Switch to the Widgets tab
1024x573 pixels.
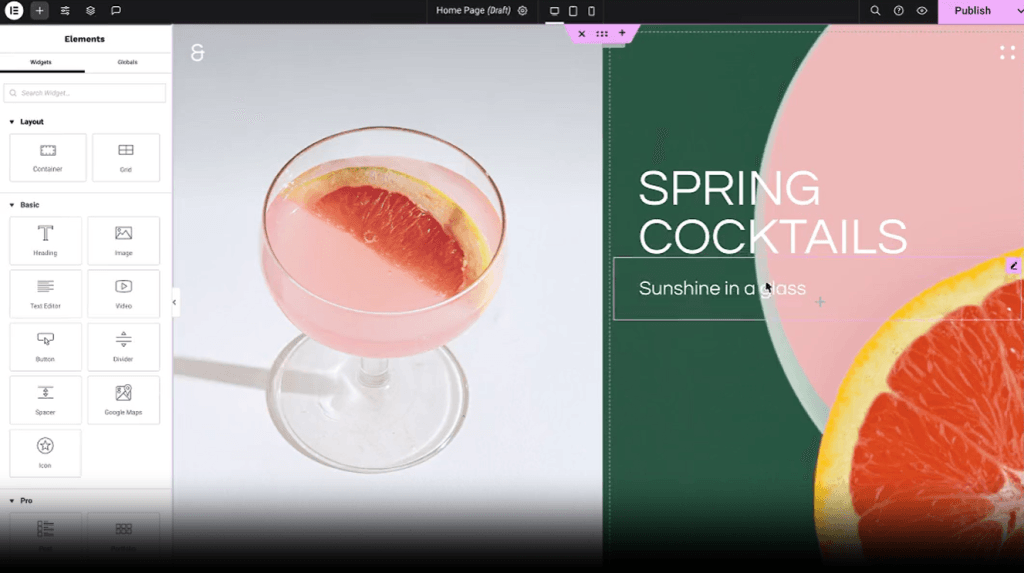point(40,62)
